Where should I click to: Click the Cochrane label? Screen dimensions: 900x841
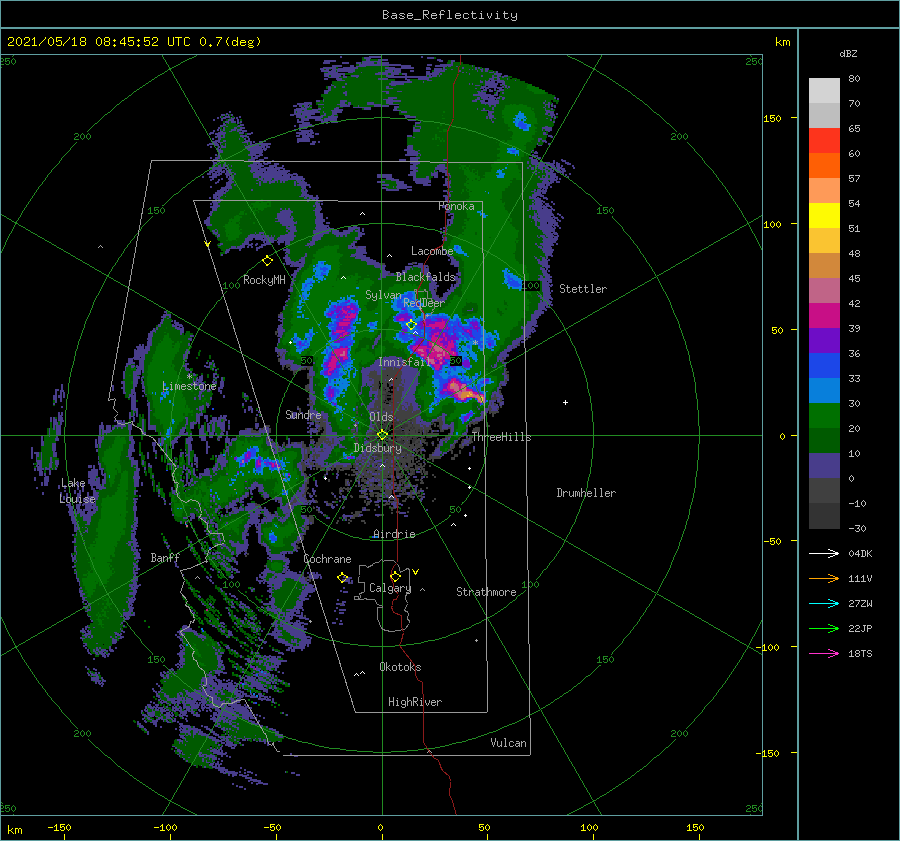tap(327, 559)
